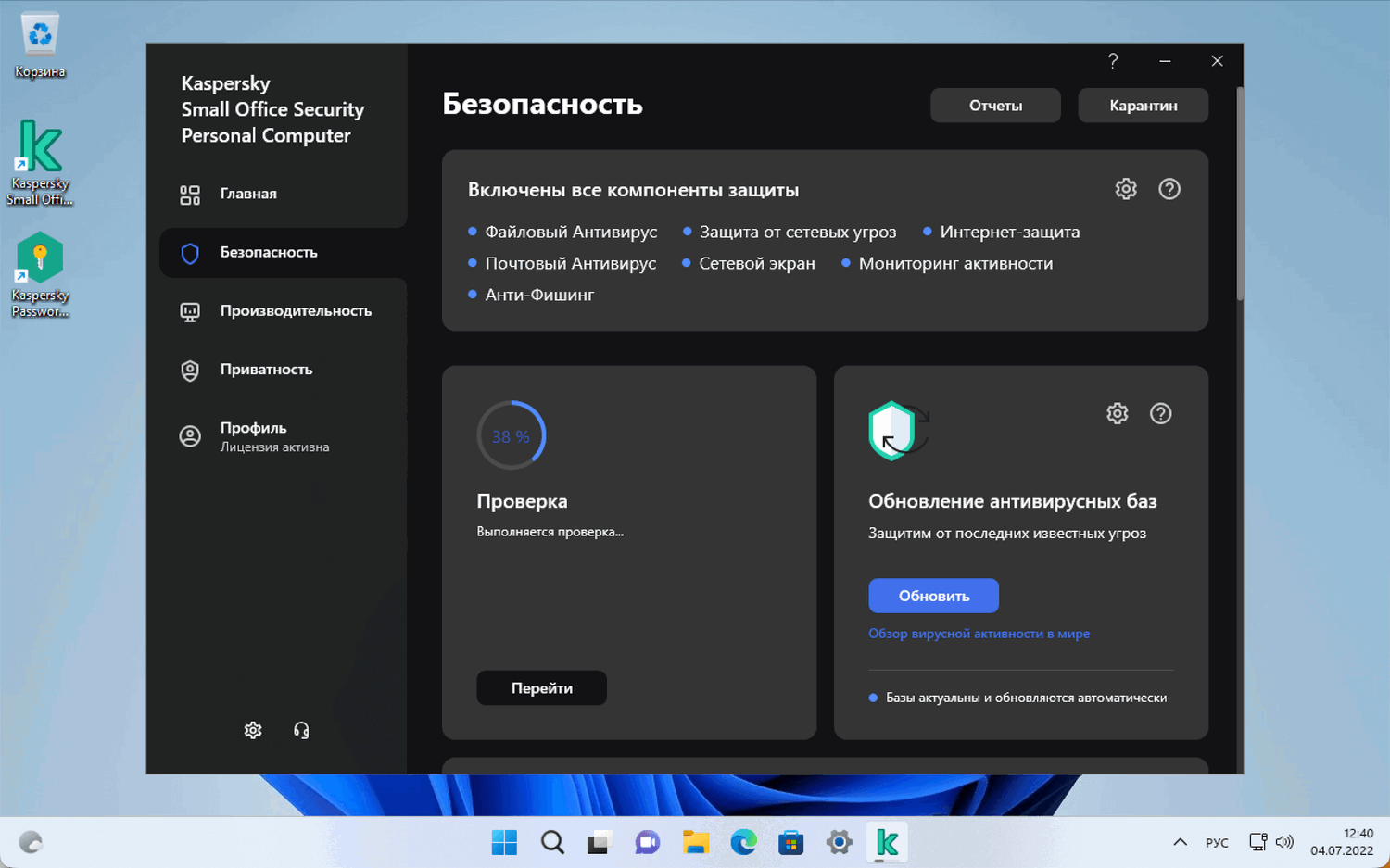
Task: Select Kaspersky Small Office desktop shortcut
Action: point(40,163)
